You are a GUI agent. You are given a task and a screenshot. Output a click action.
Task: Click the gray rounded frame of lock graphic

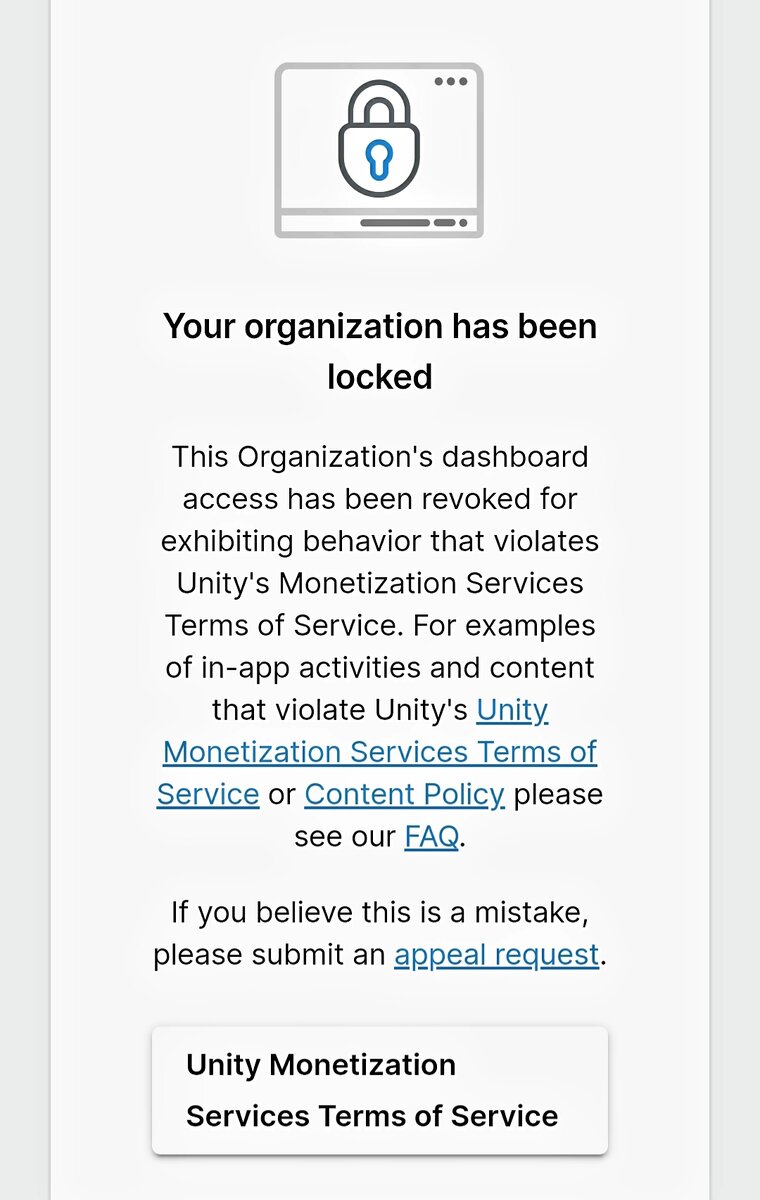click(x=279, y=150)
